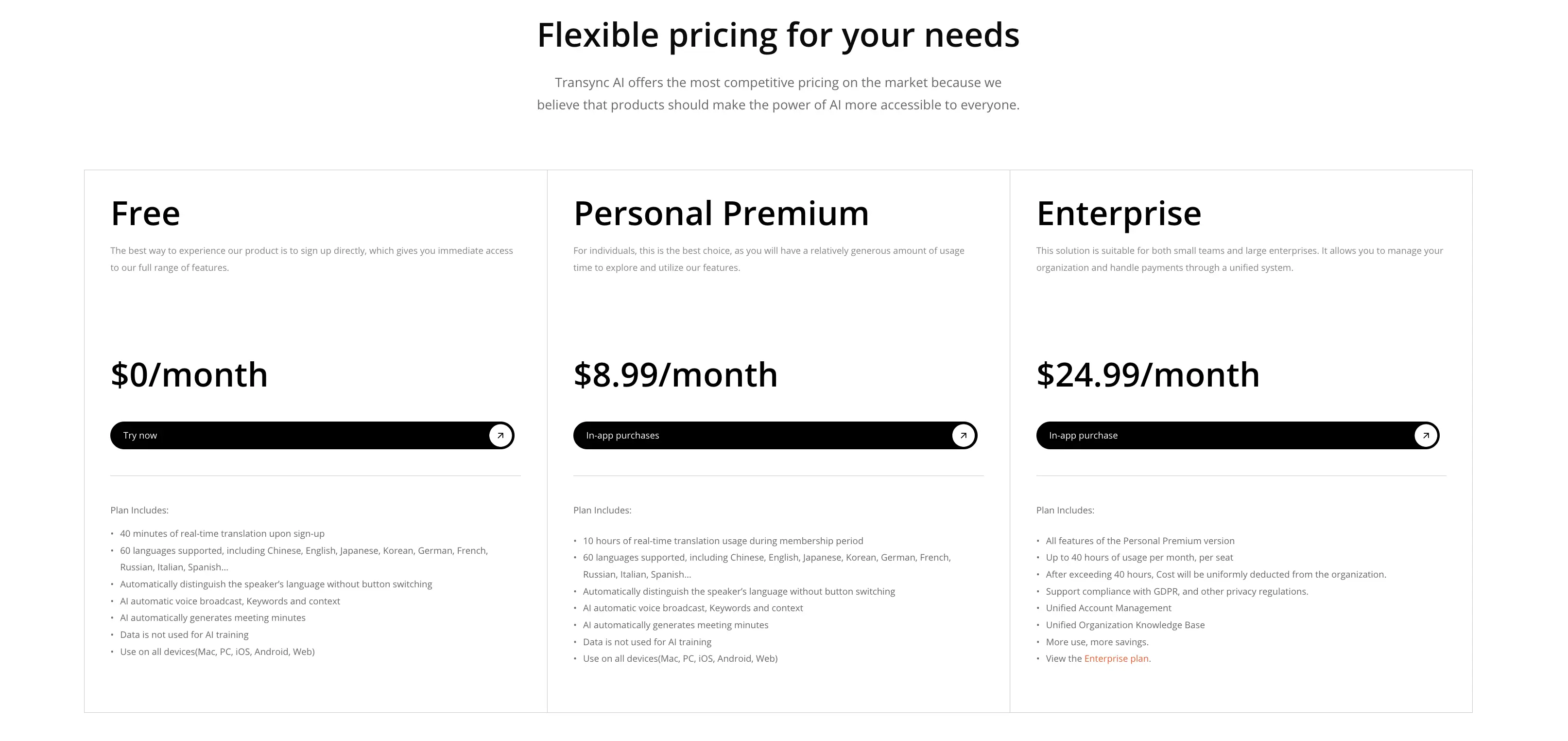
Task: Click the Enterprise card's circular arrow icon
Action: tap(1426, 435)
